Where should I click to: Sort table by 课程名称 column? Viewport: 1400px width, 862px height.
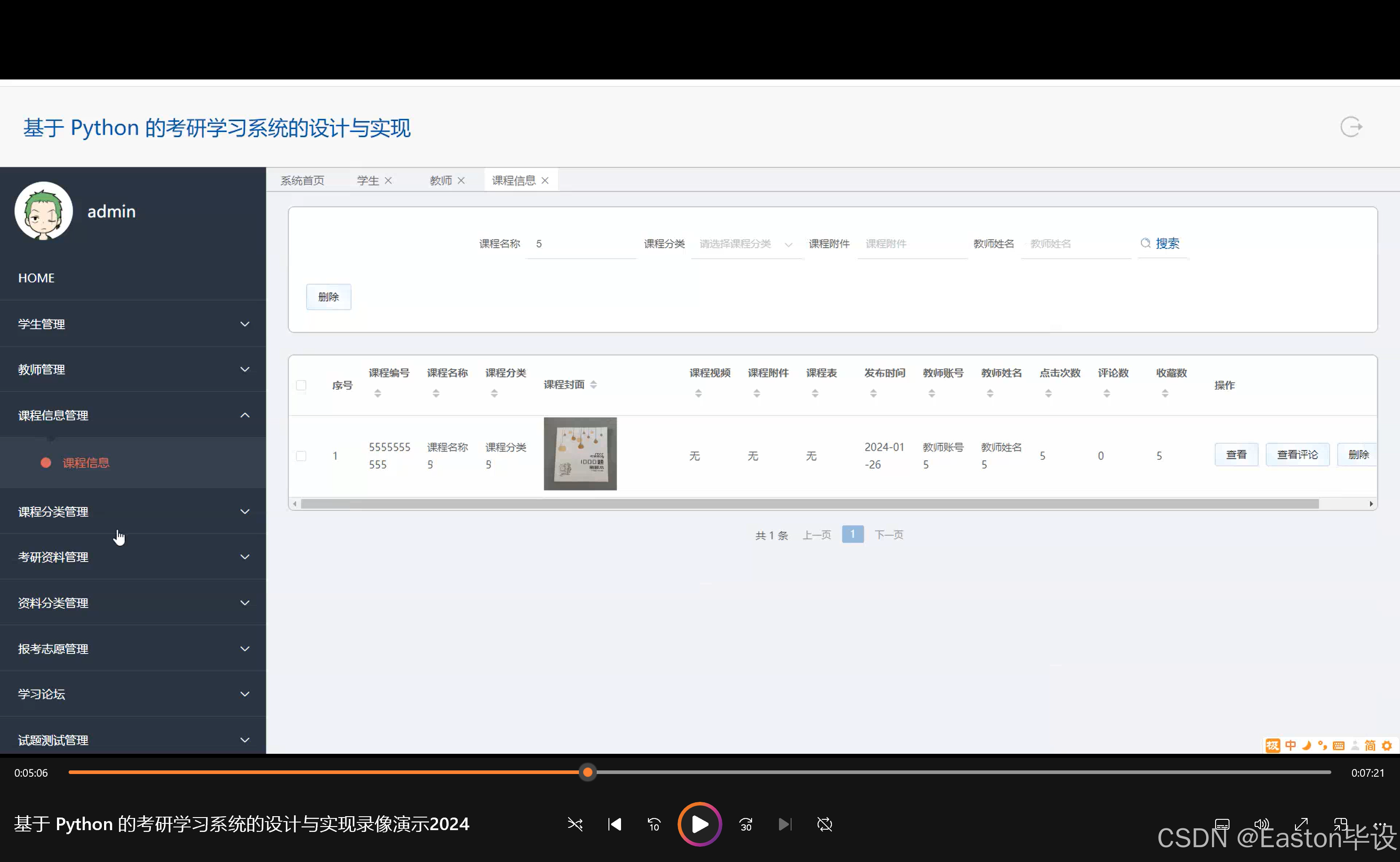pyautogui.click(x=436, y=393)
